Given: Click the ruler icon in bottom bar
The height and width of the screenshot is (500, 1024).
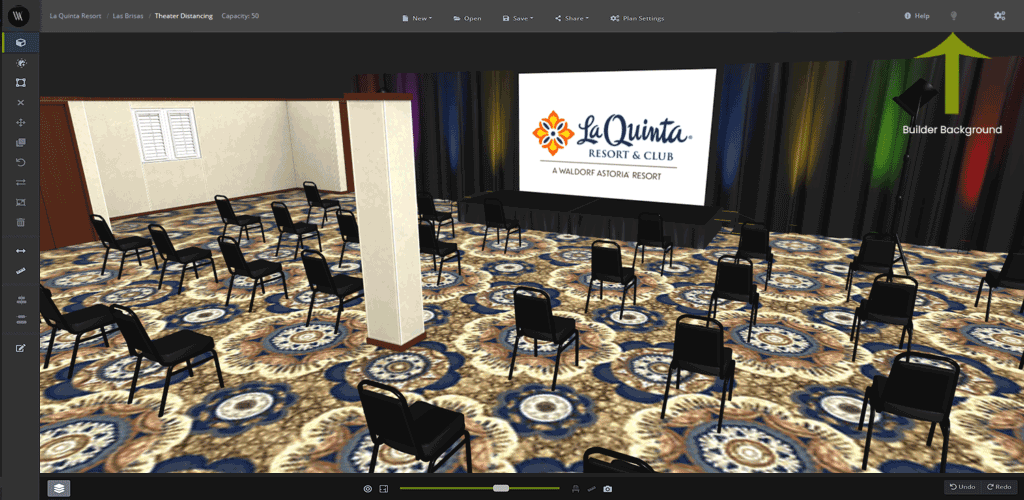Looking at the screenshot, I should tap(592, 488).
